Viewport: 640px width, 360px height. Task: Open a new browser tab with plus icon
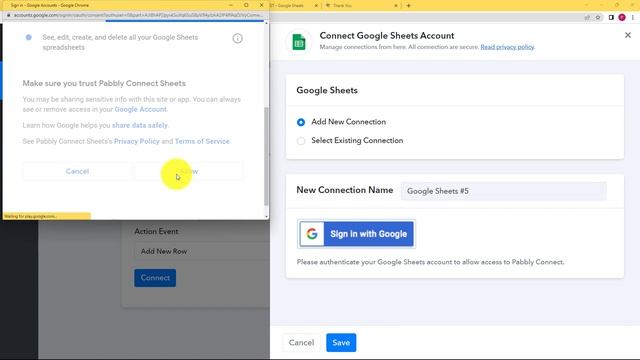click(x=408, y=6)
